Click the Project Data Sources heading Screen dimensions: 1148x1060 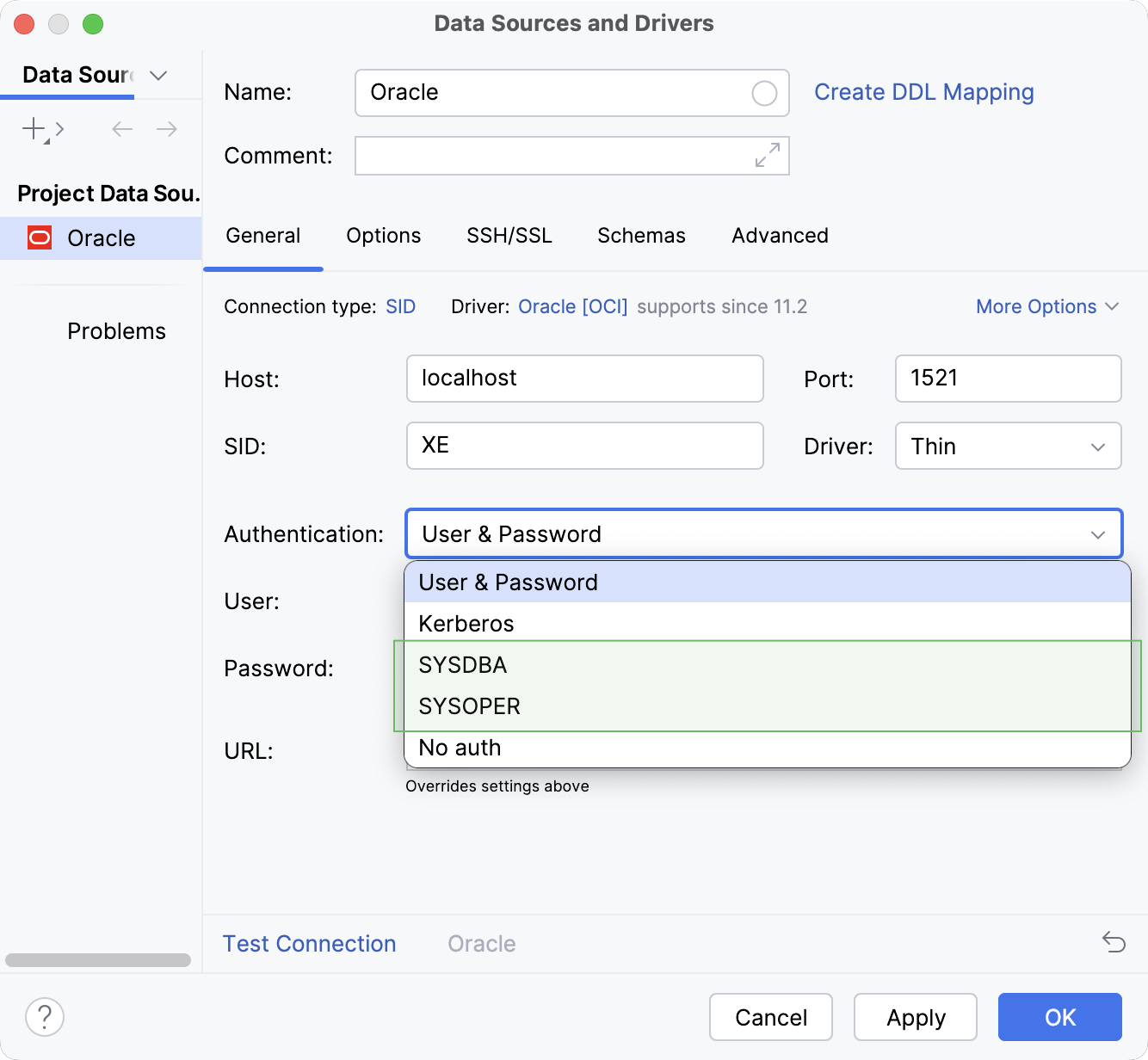(108, 194)
